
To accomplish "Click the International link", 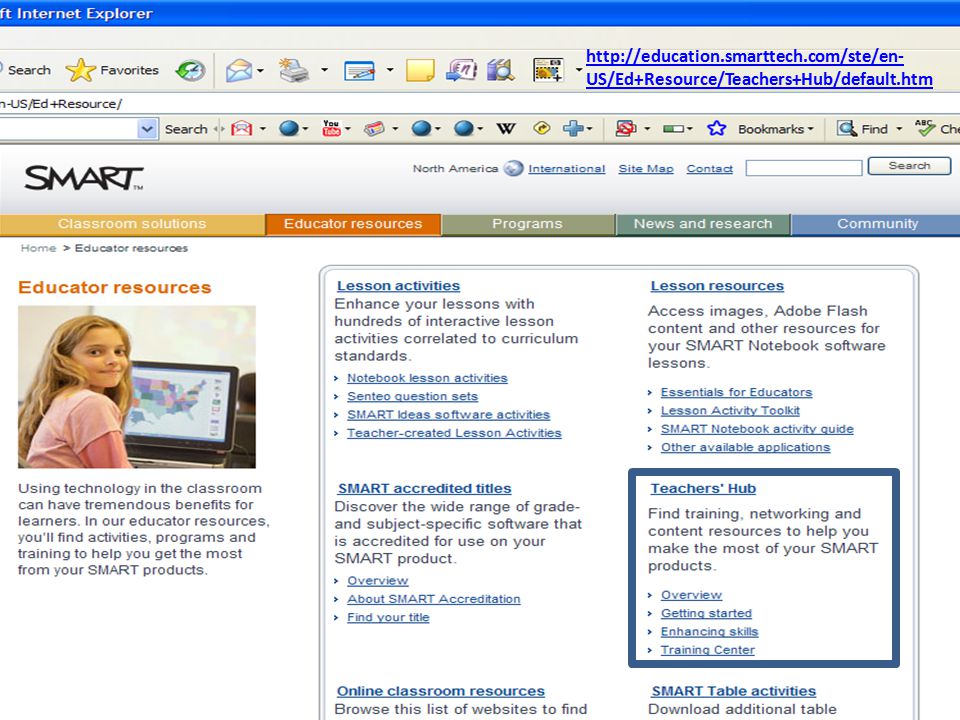I will click(566, 169).
